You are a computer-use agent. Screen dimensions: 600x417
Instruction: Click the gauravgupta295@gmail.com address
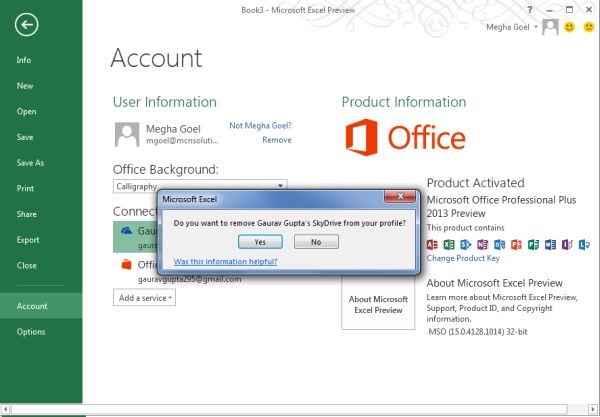pos(189,279)
